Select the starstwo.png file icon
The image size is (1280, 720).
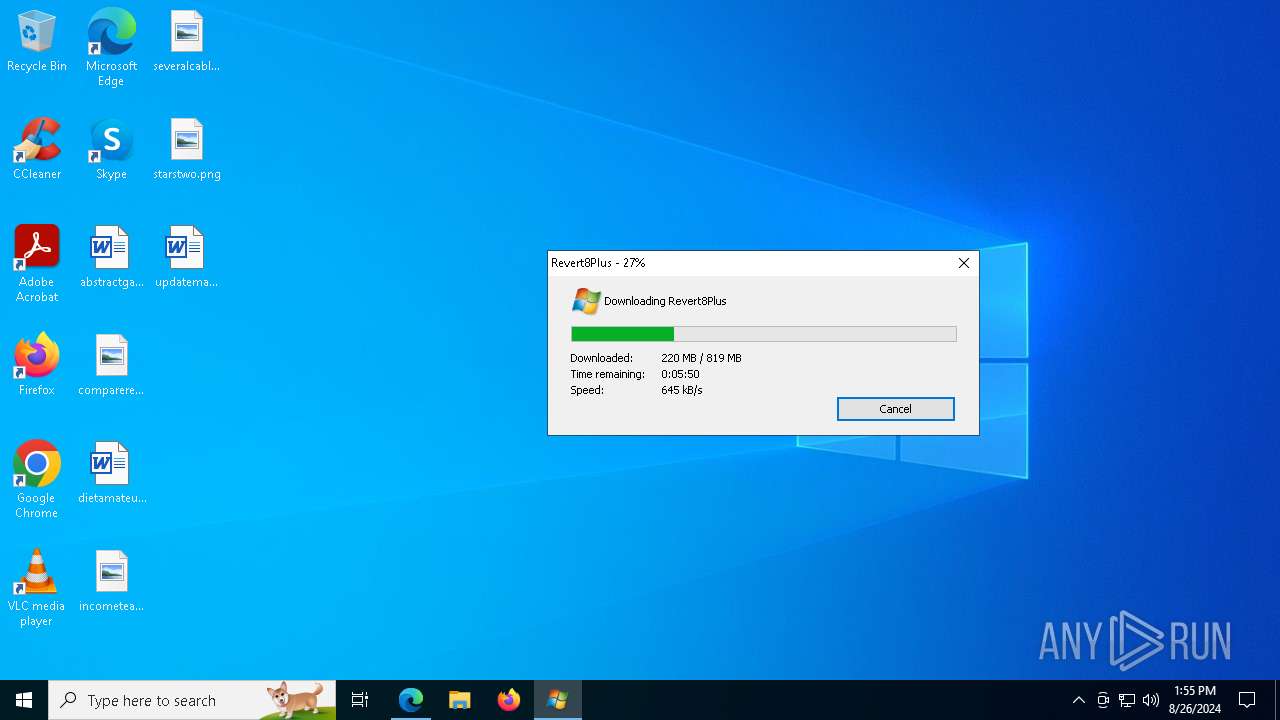tap(187, 150)
